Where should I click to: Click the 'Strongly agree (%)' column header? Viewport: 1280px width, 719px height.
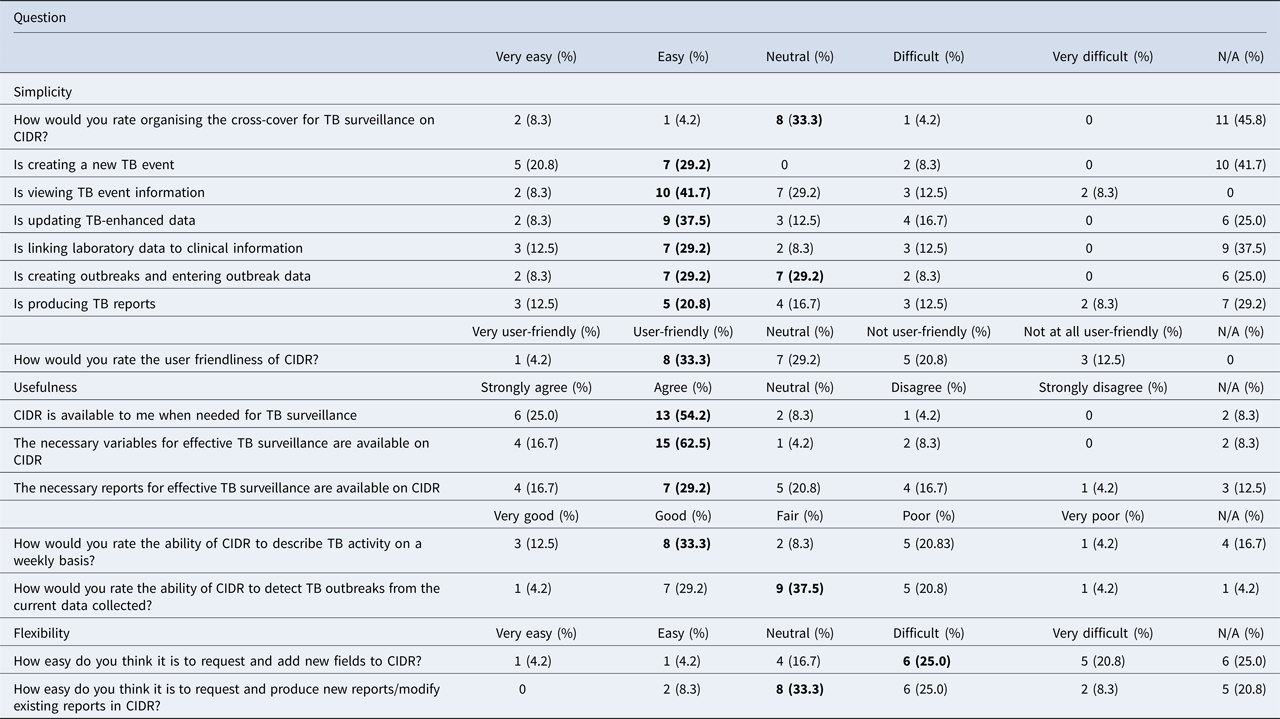pyautogui.click(x=536, y=387)
